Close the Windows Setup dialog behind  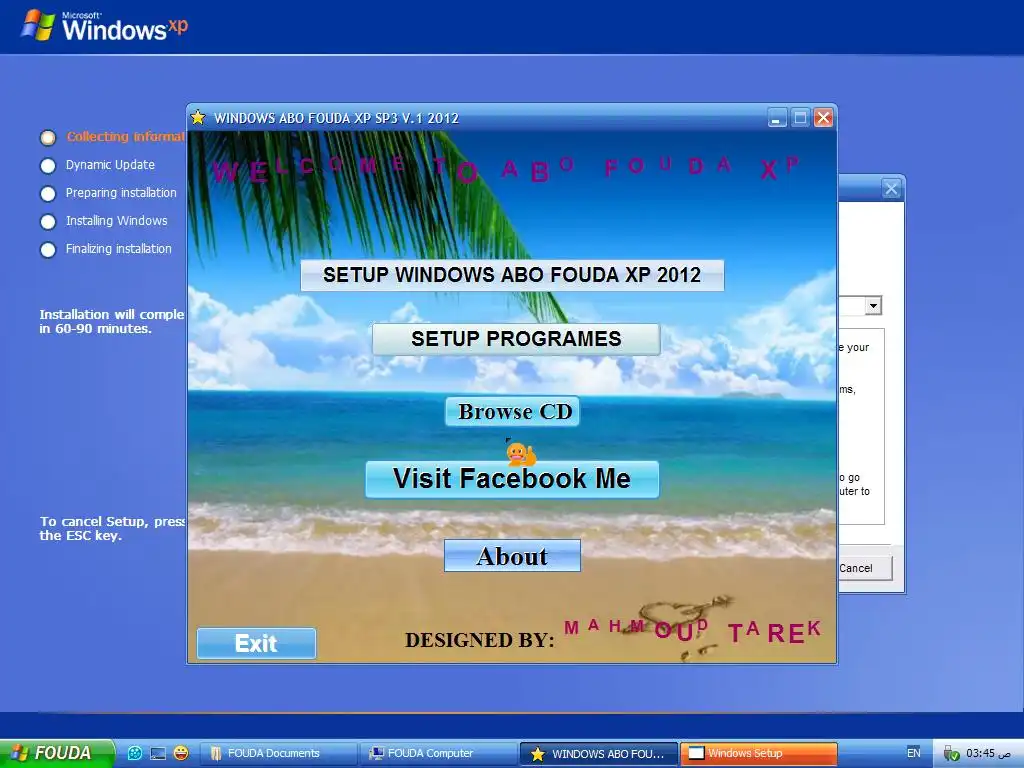[x=891, y=189]
